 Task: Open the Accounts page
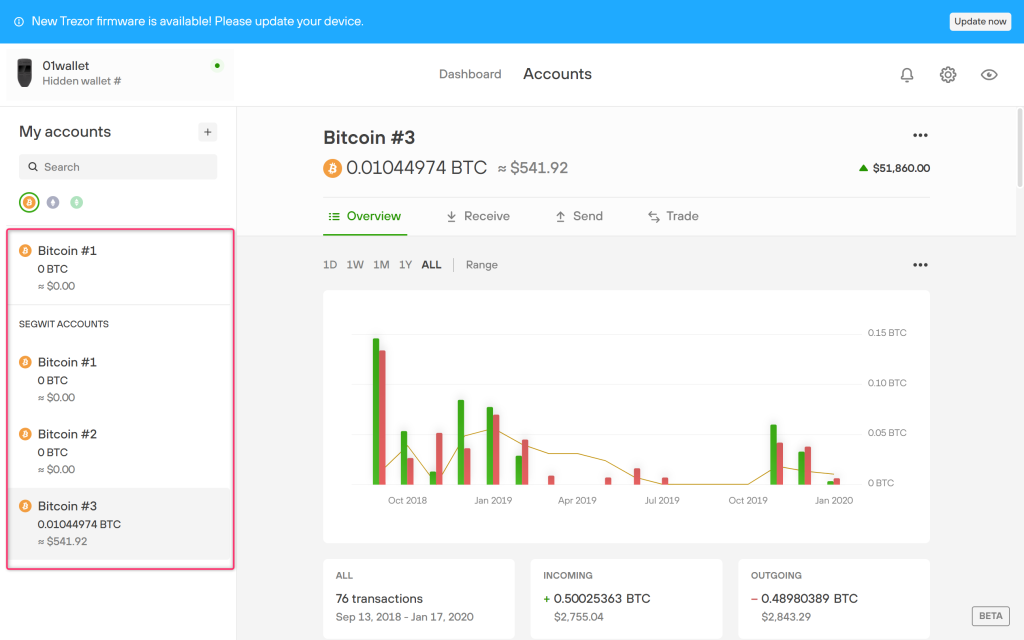[x=557, y=74]
